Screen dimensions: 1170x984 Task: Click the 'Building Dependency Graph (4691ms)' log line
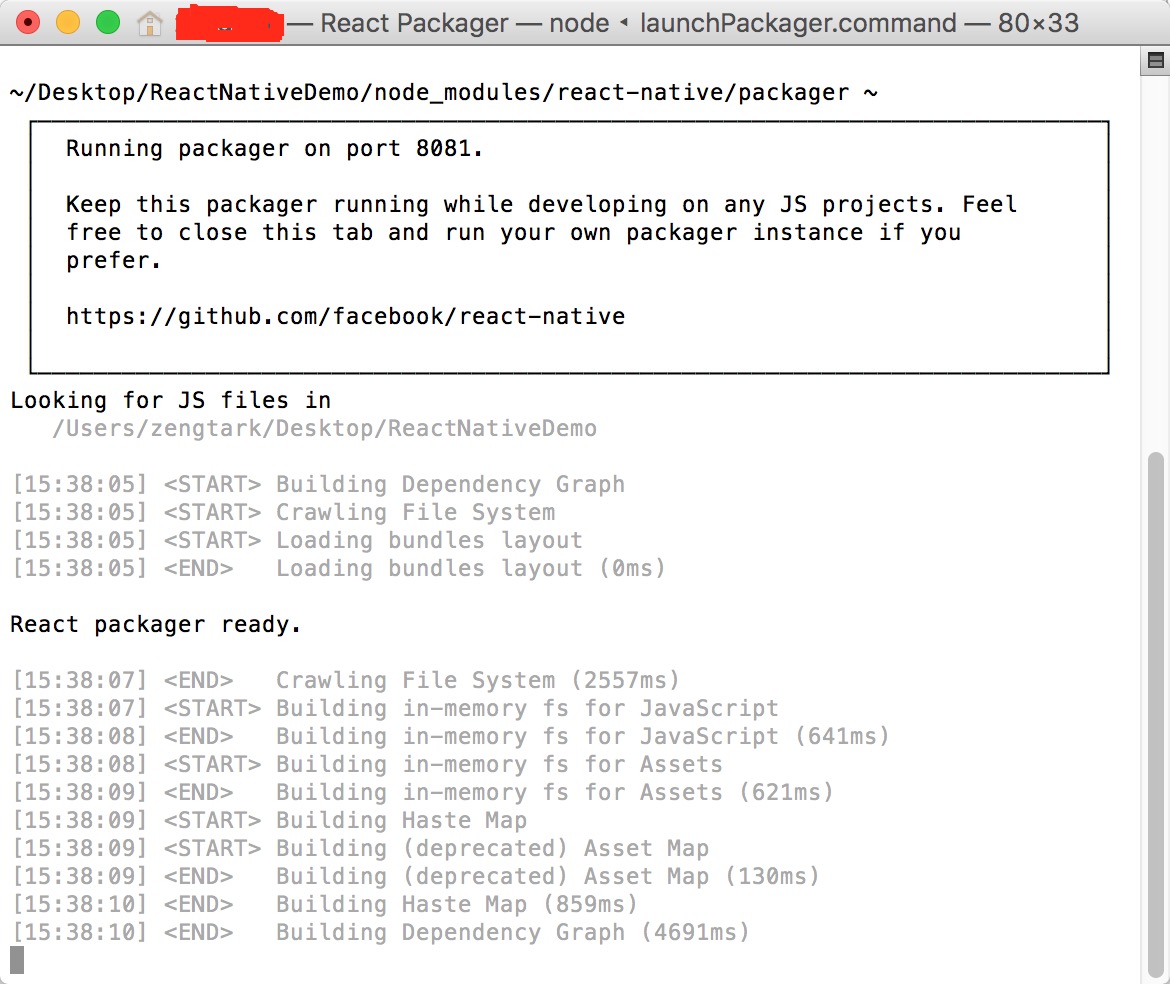tap(381, 932)
